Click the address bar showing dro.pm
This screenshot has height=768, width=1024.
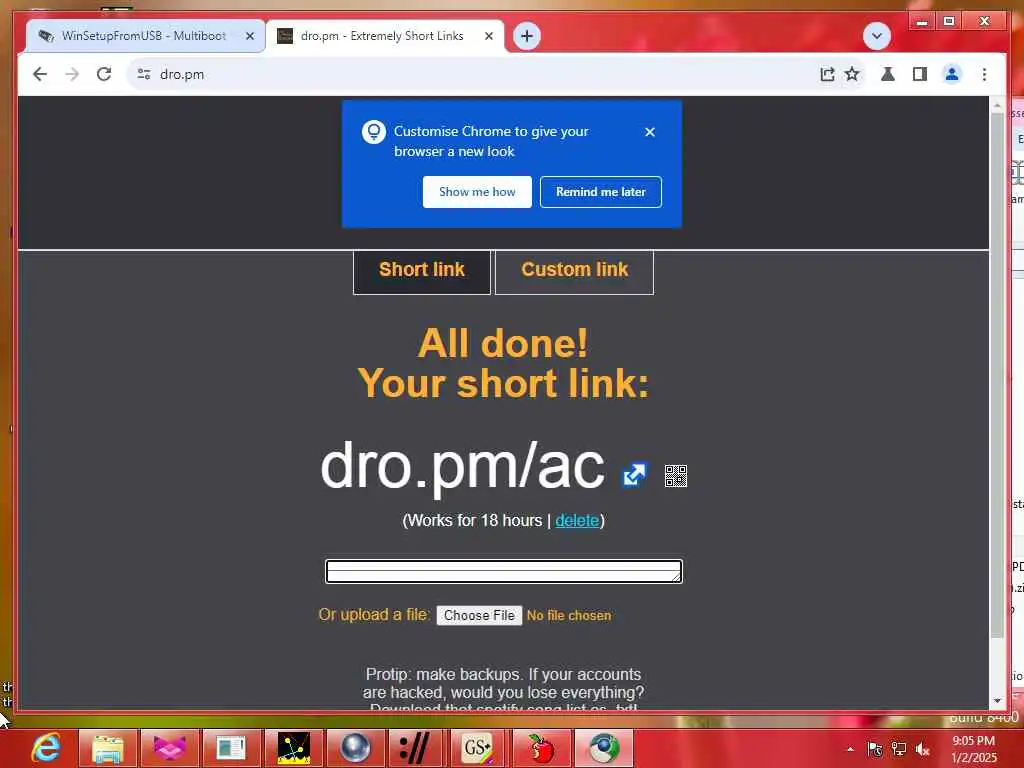pyautogui.click(x=470, y=74)
